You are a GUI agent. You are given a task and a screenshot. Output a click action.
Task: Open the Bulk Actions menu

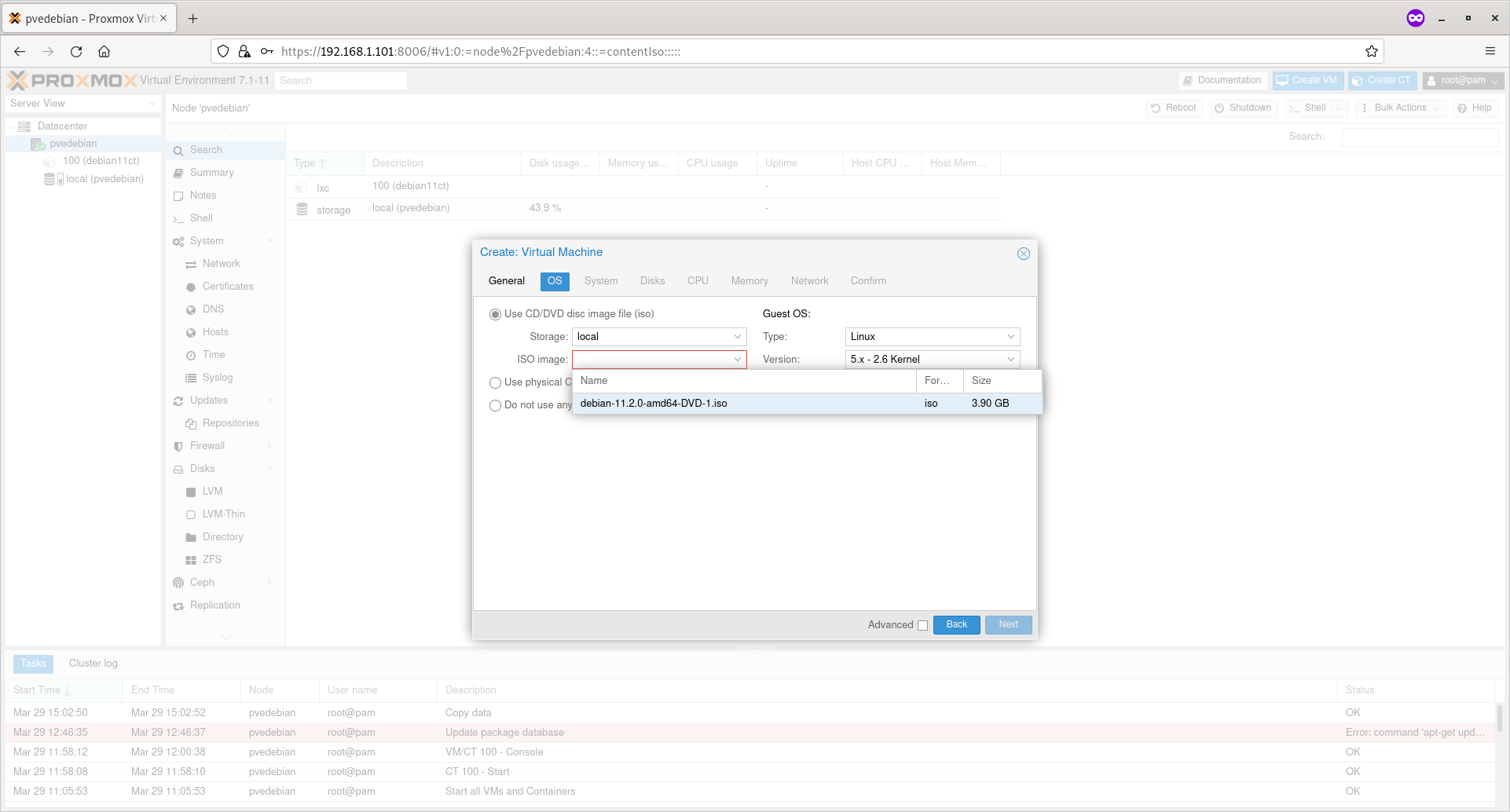tap(1400, 108)
